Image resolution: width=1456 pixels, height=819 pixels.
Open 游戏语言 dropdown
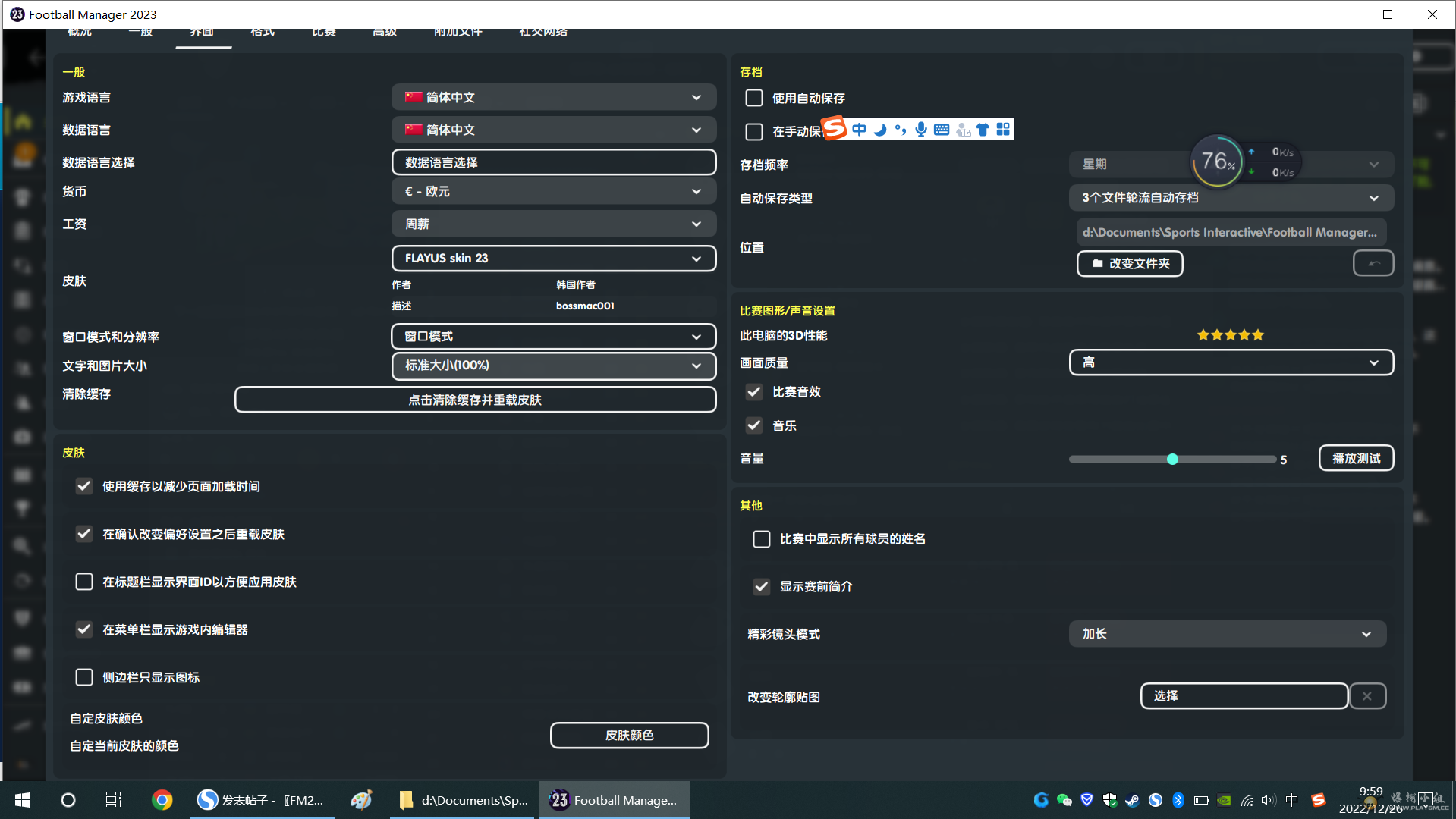pyautogui.click(x=554, y=97)
